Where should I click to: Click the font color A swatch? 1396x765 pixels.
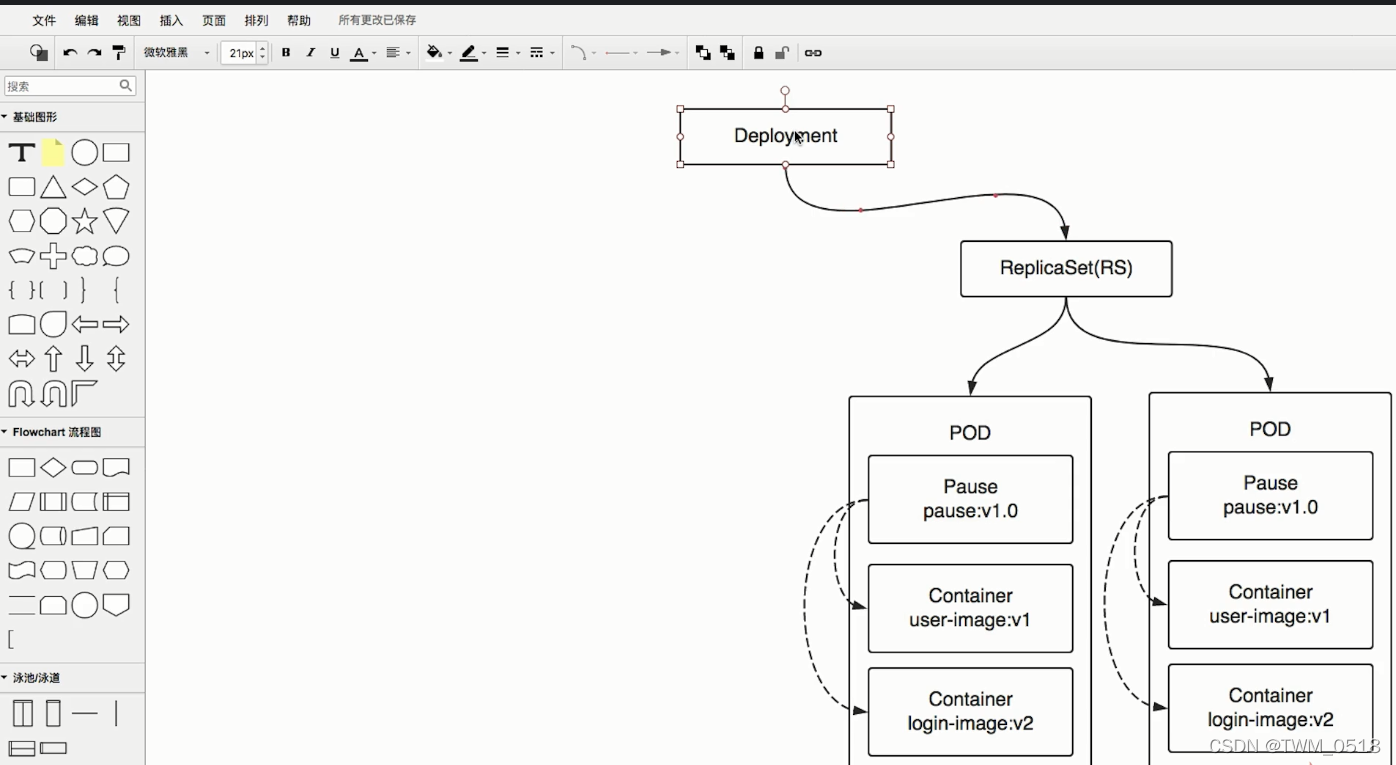click(x=359, y=53)
